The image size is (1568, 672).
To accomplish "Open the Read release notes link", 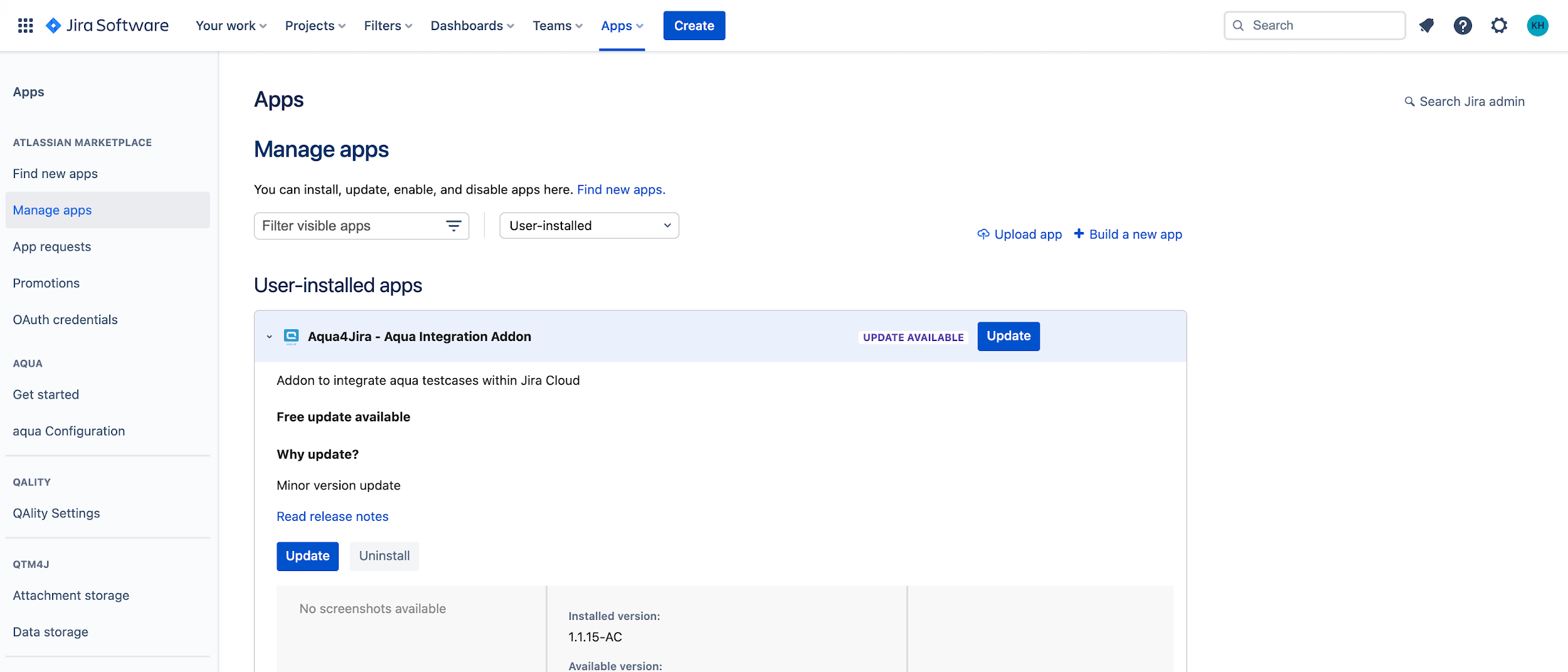I will [332, 517].
